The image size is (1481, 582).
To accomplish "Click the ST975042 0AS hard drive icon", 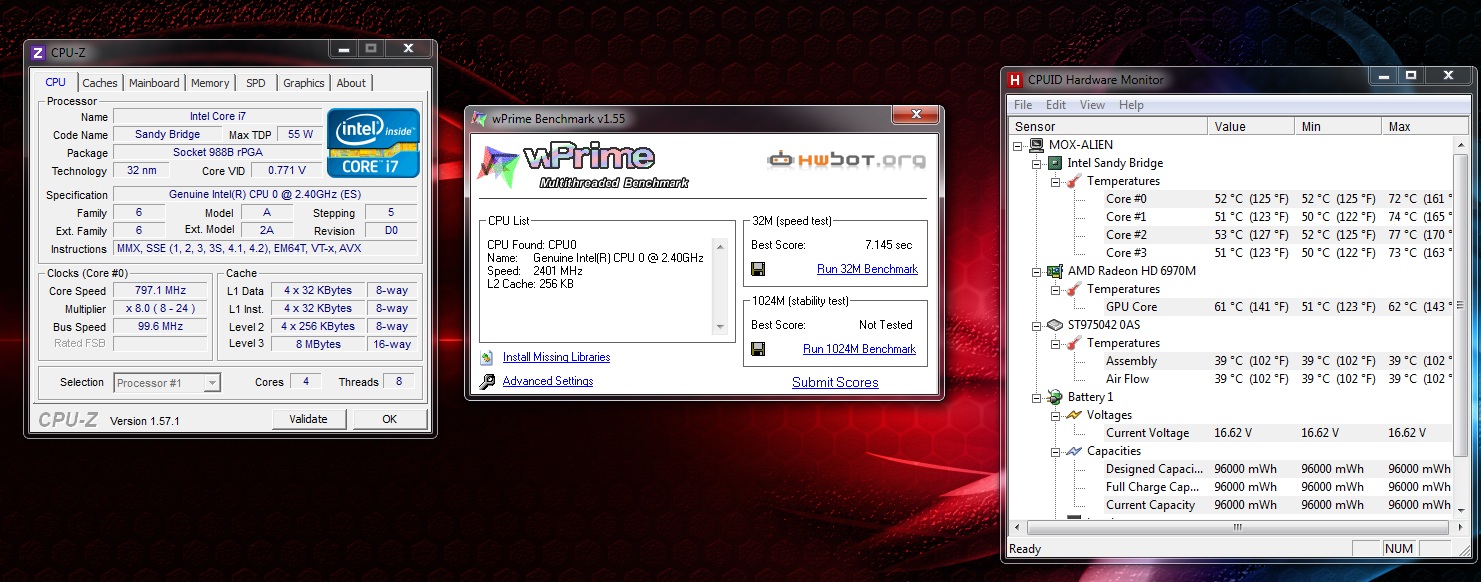I will coord(1055,325).
